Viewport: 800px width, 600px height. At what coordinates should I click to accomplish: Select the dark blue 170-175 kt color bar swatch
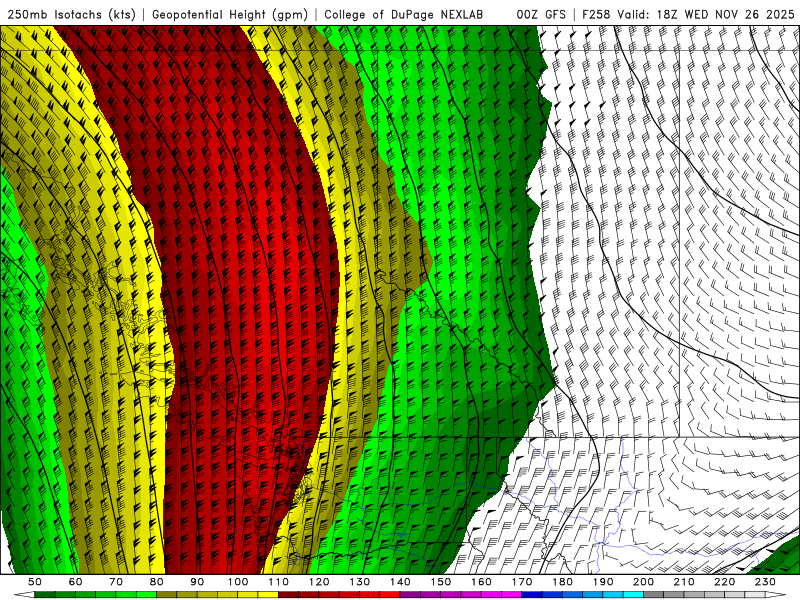click(x=532, y=595)
